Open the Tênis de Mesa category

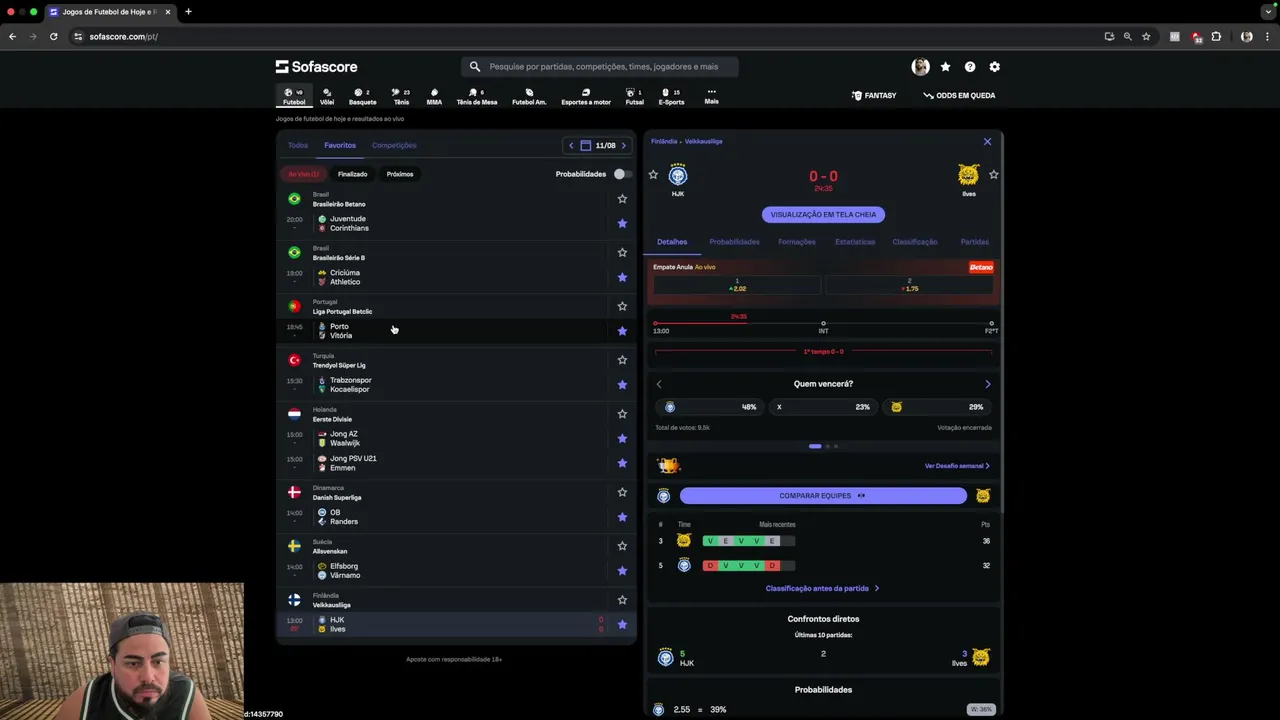[477, 96]
